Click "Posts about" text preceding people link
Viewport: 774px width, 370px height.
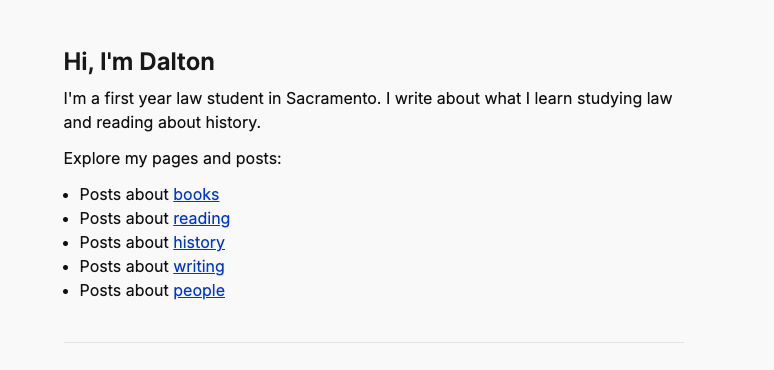click(x=124, y=291)
